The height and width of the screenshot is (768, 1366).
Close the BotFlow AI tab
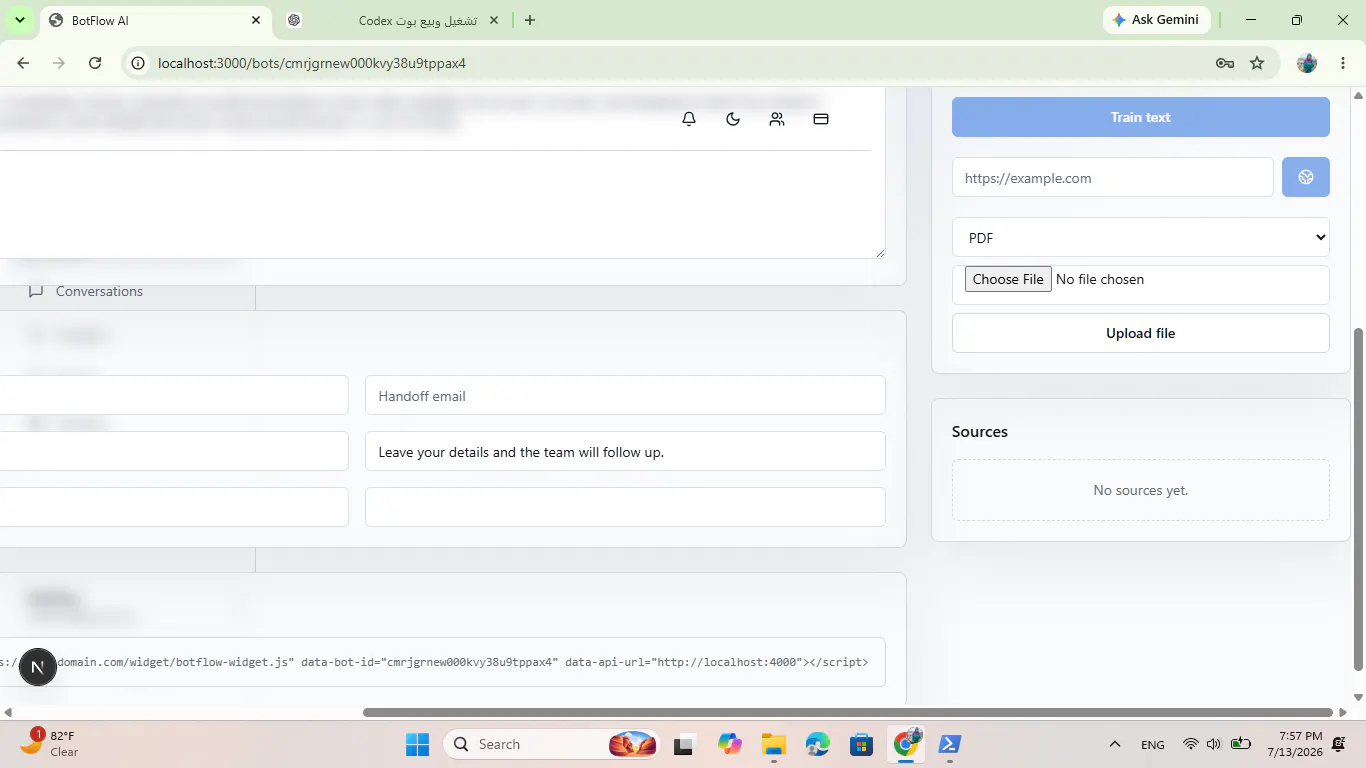[257, 20]
